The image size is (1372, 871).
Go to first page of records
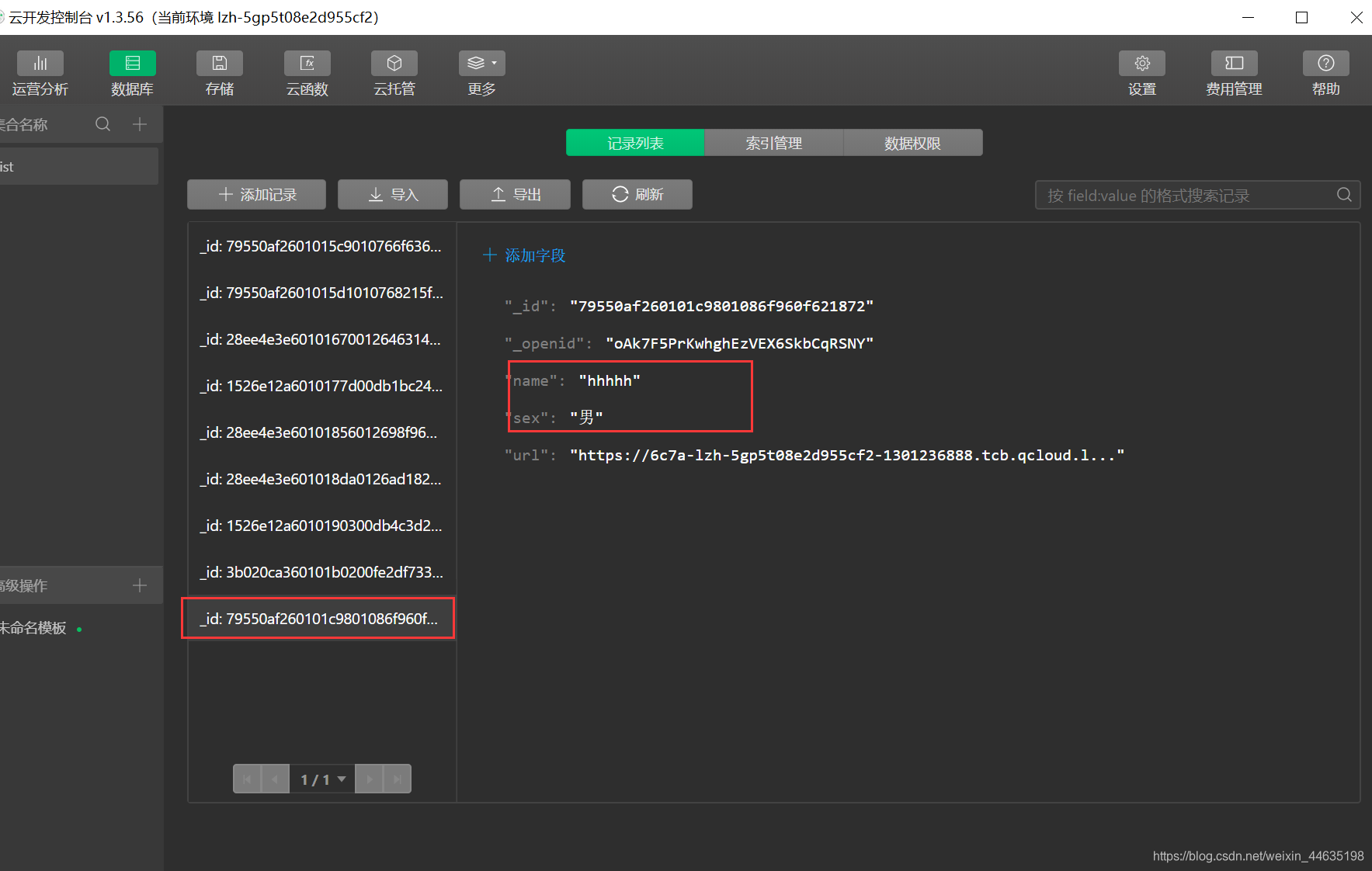point(247,779)
